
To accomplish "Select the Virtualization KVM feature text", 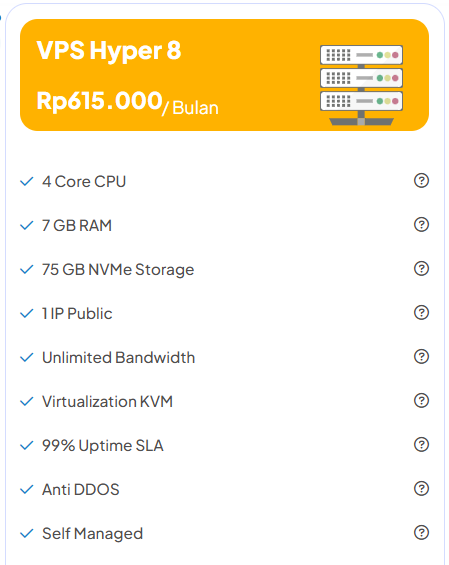I will pos(107,401).
